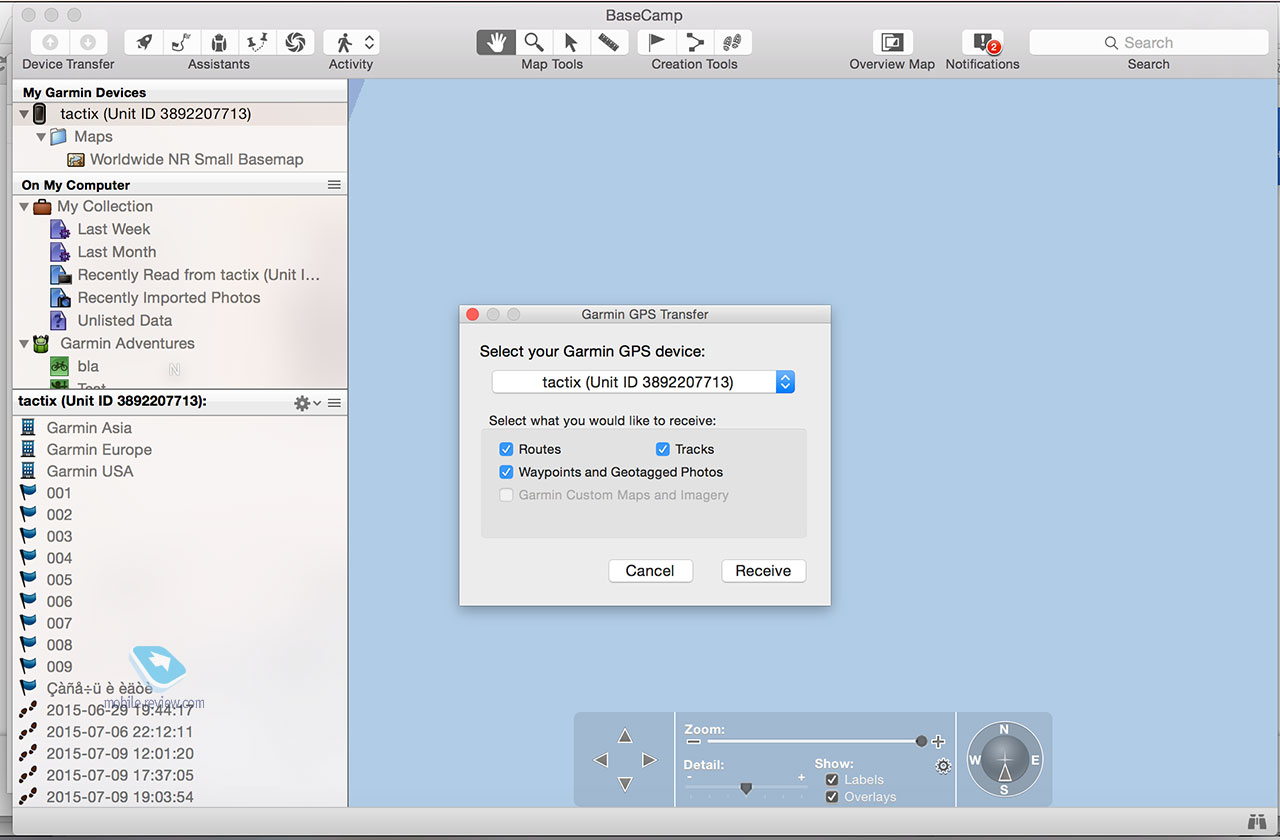Pan the map up with the arrow
The width and height of the screenshot is (1280, 840).
coord(625,736)
